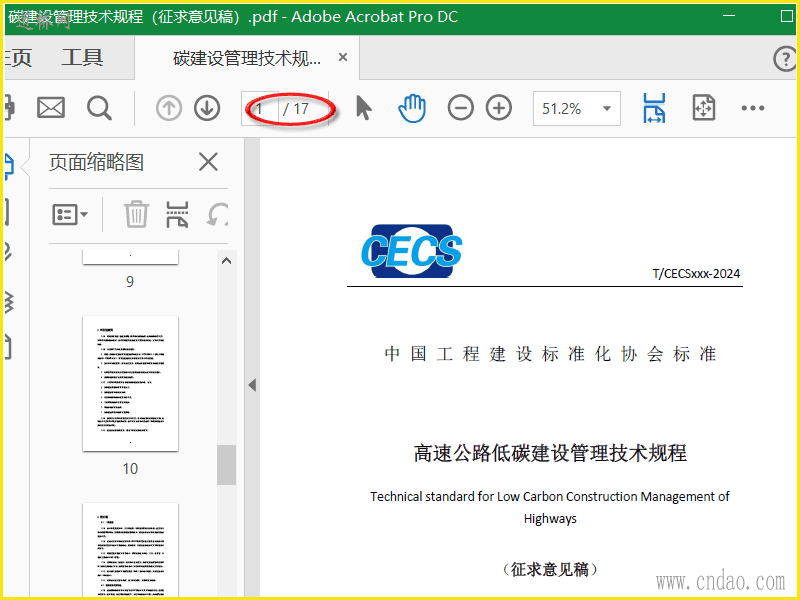Image resolution: width=800 pixels, height=600 pixels.
Task: Open the help question mark
Action: [785, 59]
